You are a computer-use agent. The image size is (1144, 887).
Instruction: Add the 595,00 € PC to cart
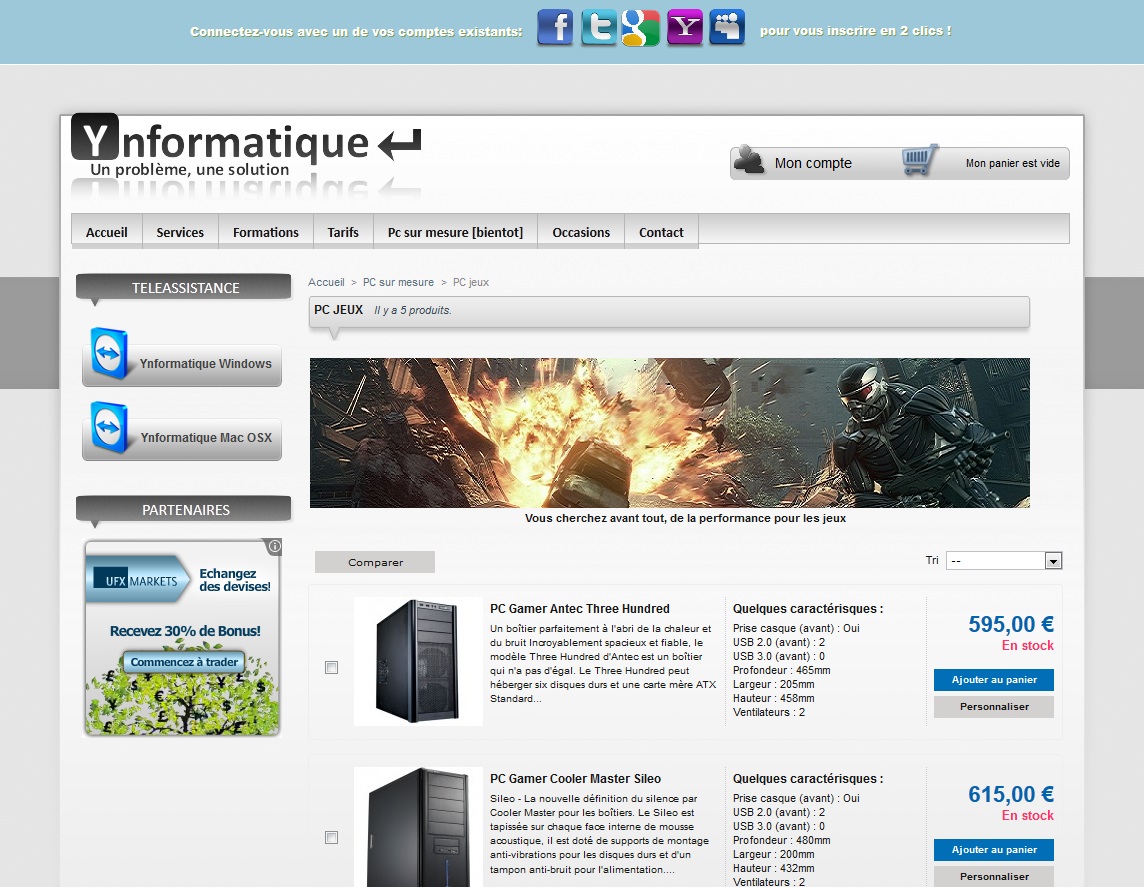[x=994, y=680]
